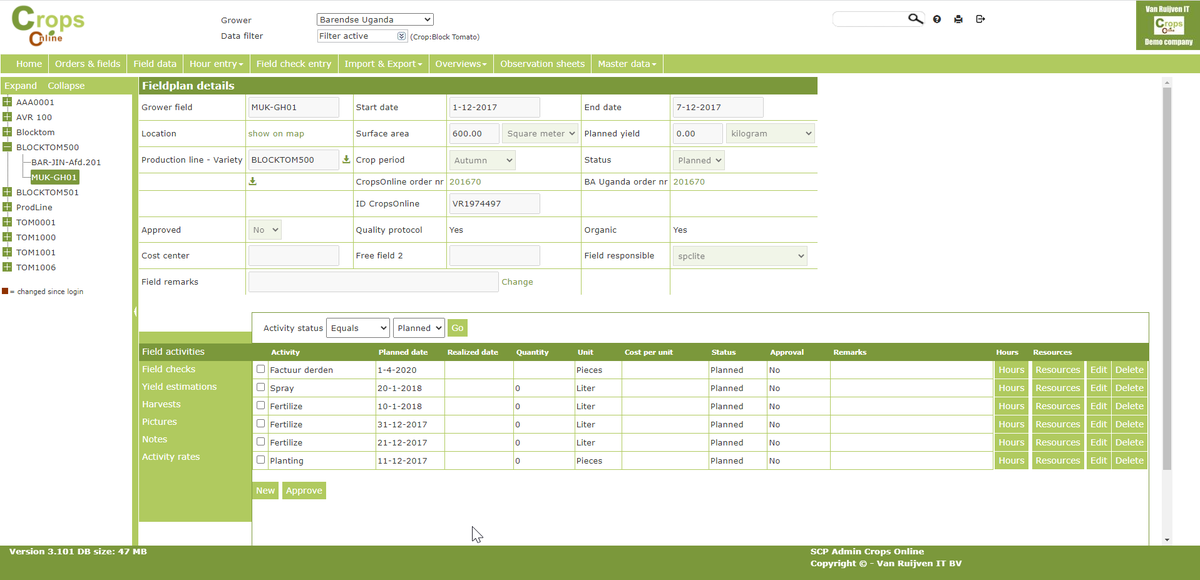The image size is (1200, 580).
Task: Expand the AAA0001 tree node
Action: 8,102
